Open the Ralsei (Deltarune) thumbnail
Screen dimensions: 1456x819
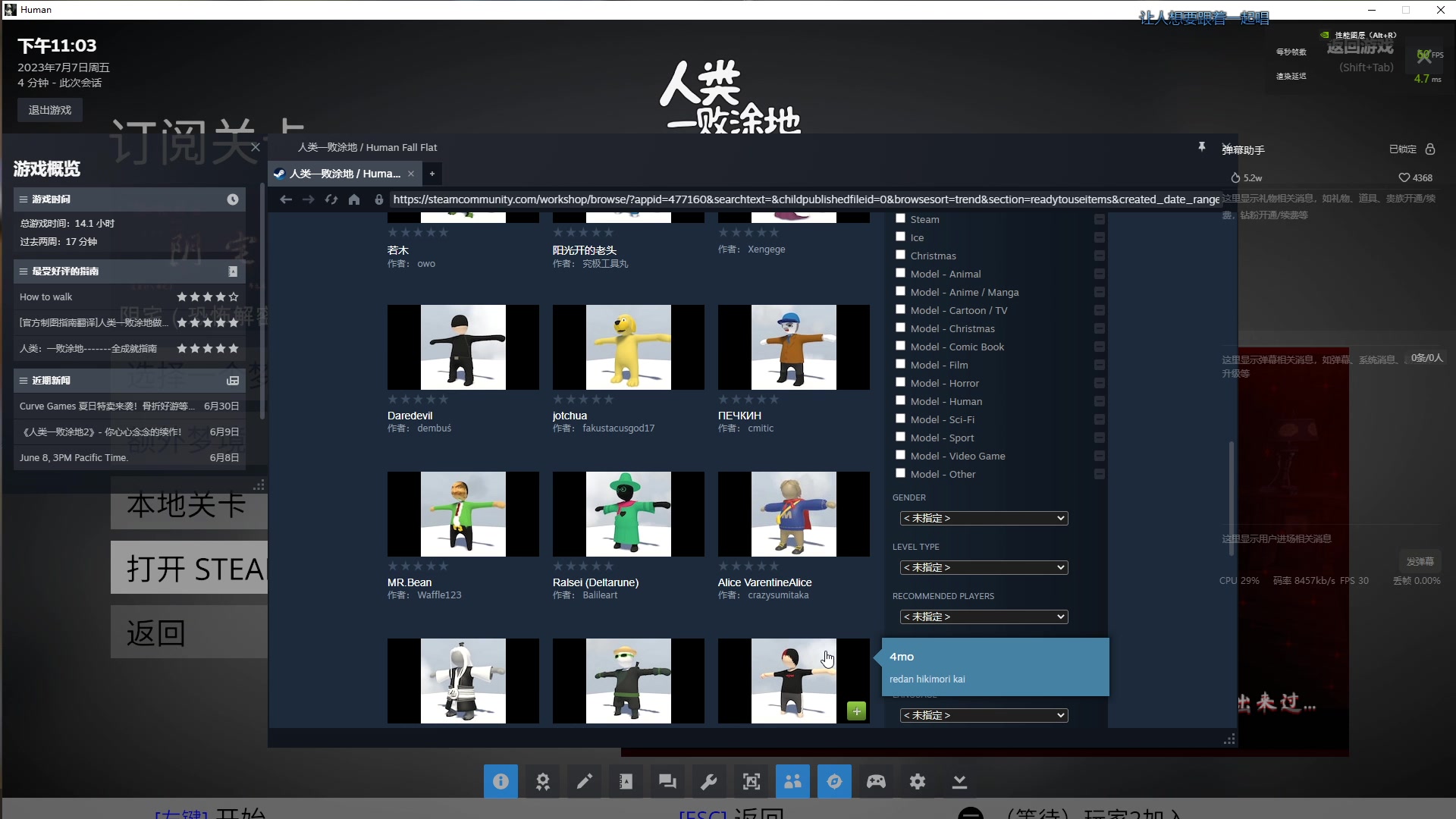click(628, 514)
